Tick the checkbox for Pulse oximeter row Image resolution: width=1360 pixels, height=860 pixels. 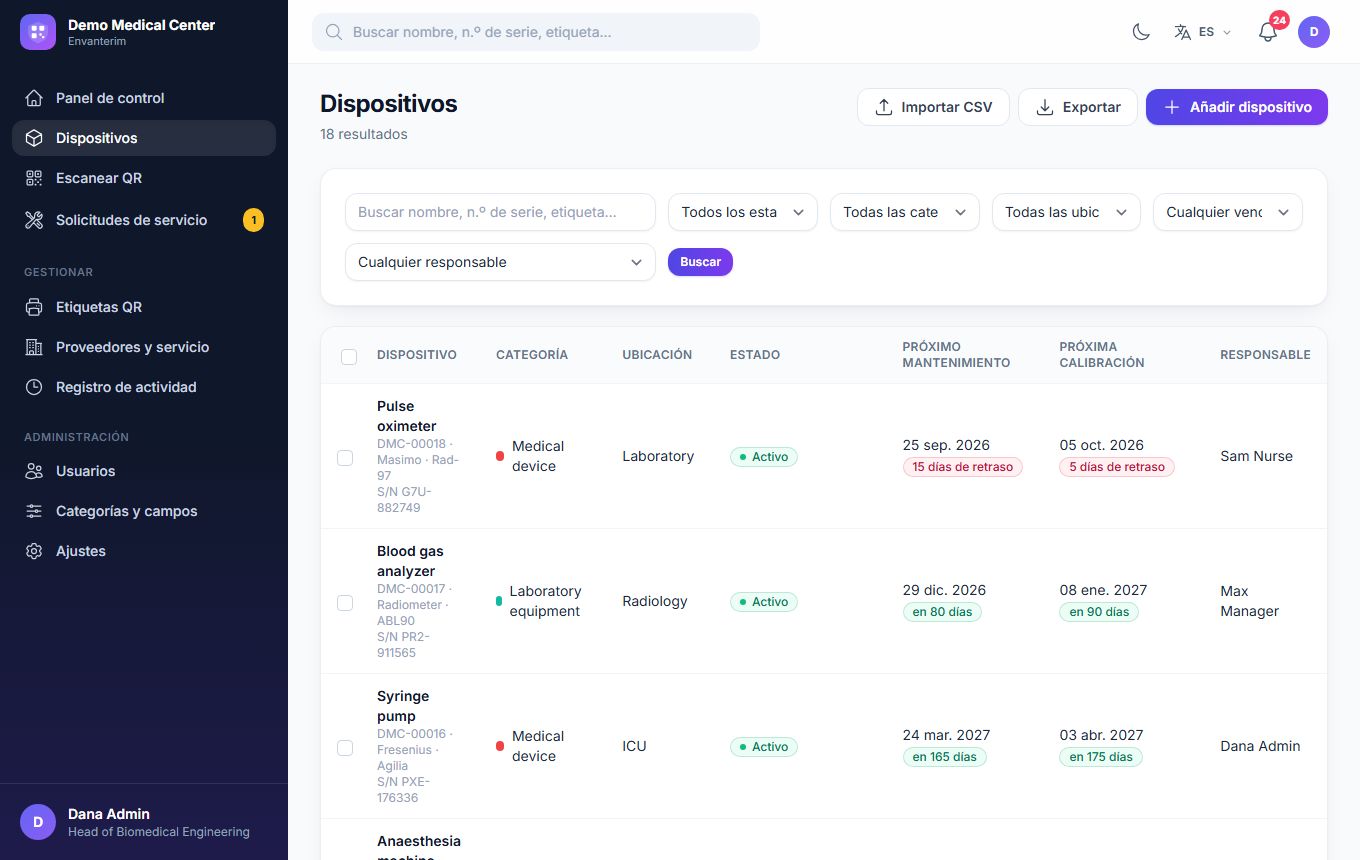point(345,458)
